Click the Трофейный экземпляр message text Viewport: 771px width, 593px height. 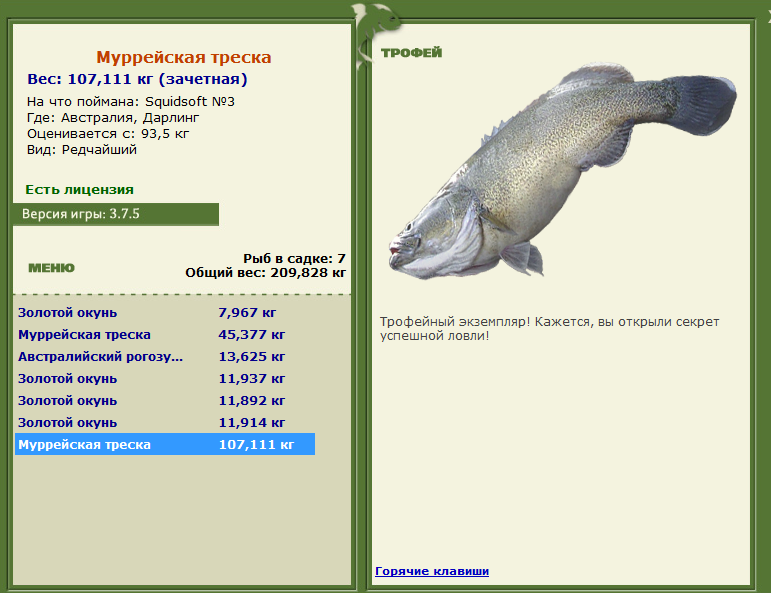(x=549, y=329)
